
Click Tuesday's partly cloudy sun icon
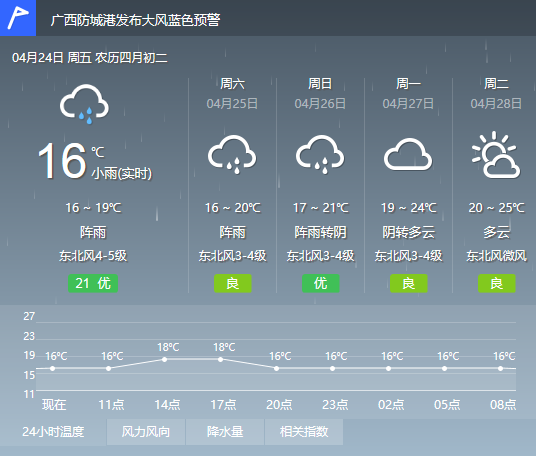[496, 155]
